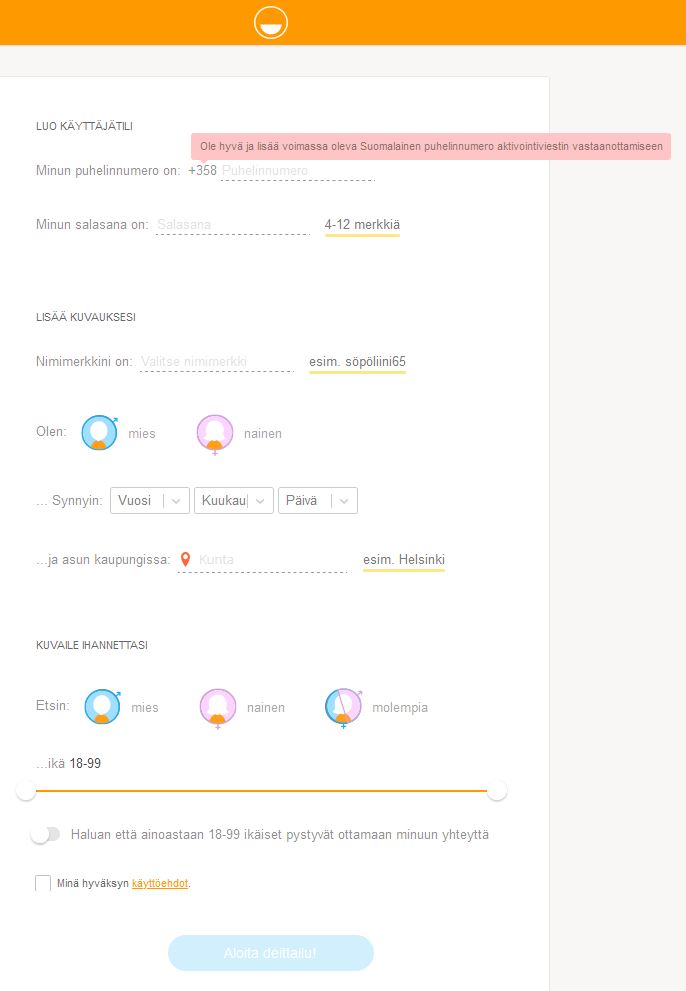Screen dimensions: 686x991
Task: Click into the Salasana password field
Action: click(x=232, y=225)
